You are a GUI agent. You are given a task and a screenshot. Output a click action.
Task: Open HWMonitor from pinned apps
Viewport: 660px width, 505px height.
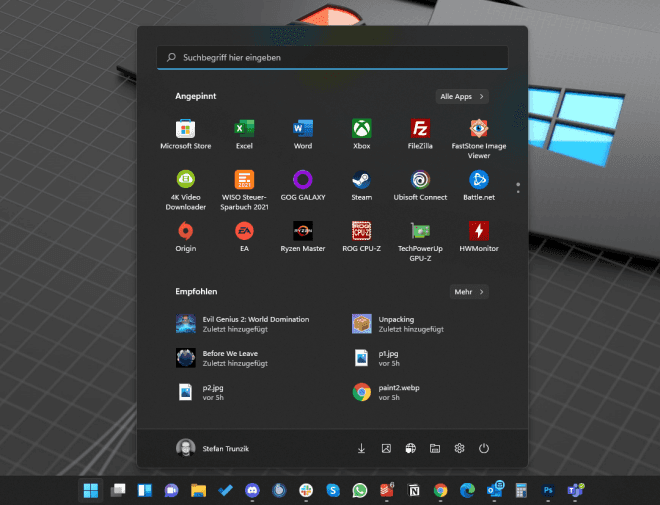[479, 237]
